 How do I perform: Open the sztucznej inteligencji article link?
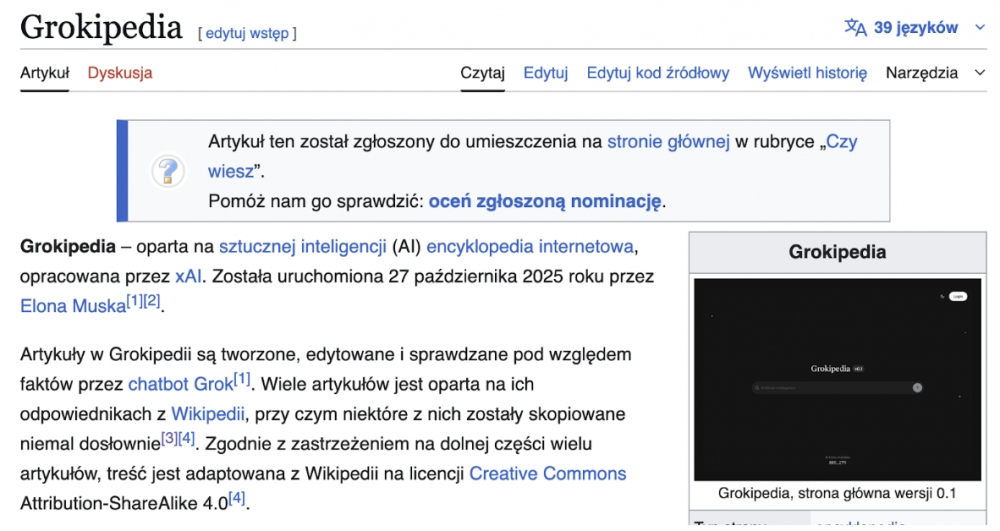[303, 247]
